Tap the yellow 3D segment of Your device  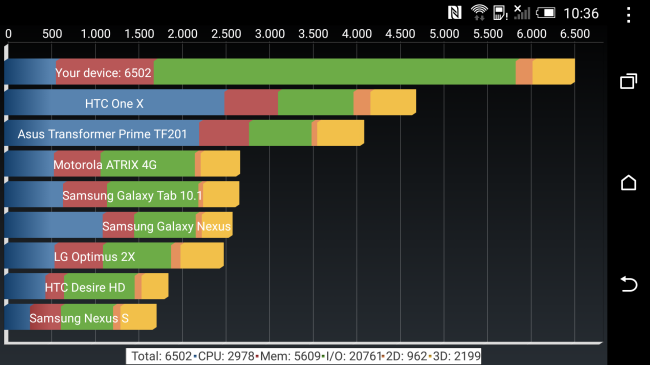[x=553, y=72]
